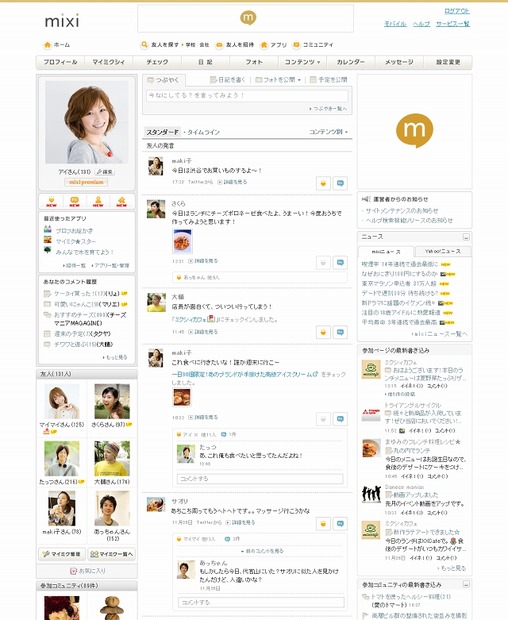
Task: Open new friend requests notification icon
Action: (98, 201)
